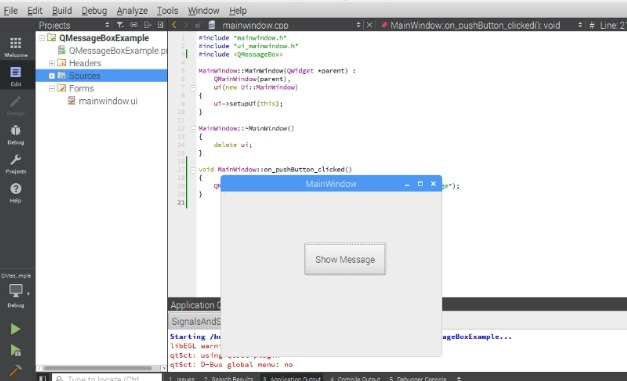Image resolution: width=627 pixels, height=381 pixels.
Task: Go back in editor navigation history
Action: (x=174, y=25)
